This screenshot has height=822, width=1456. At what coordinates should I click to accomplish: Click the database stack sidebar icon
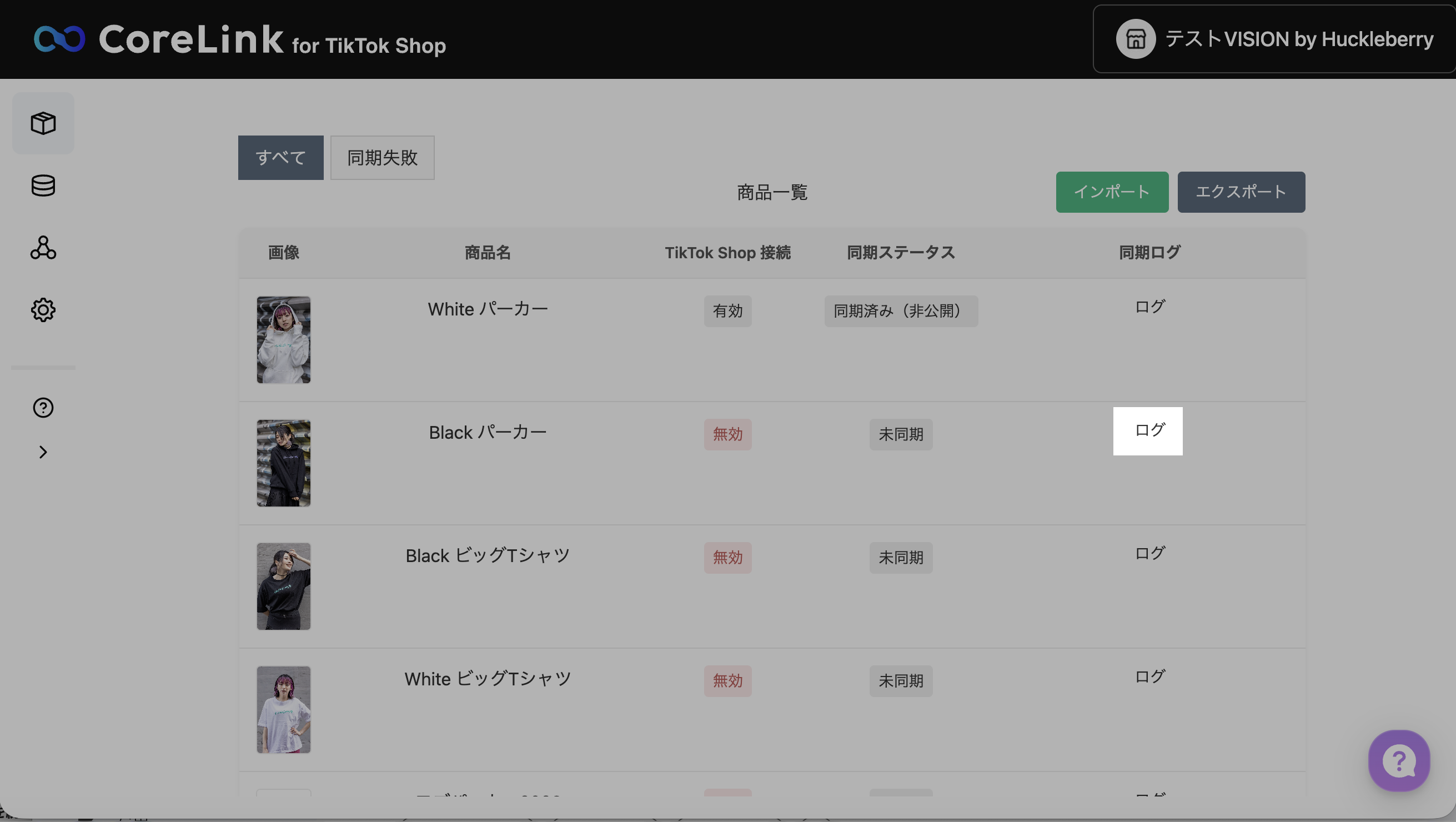43,186
